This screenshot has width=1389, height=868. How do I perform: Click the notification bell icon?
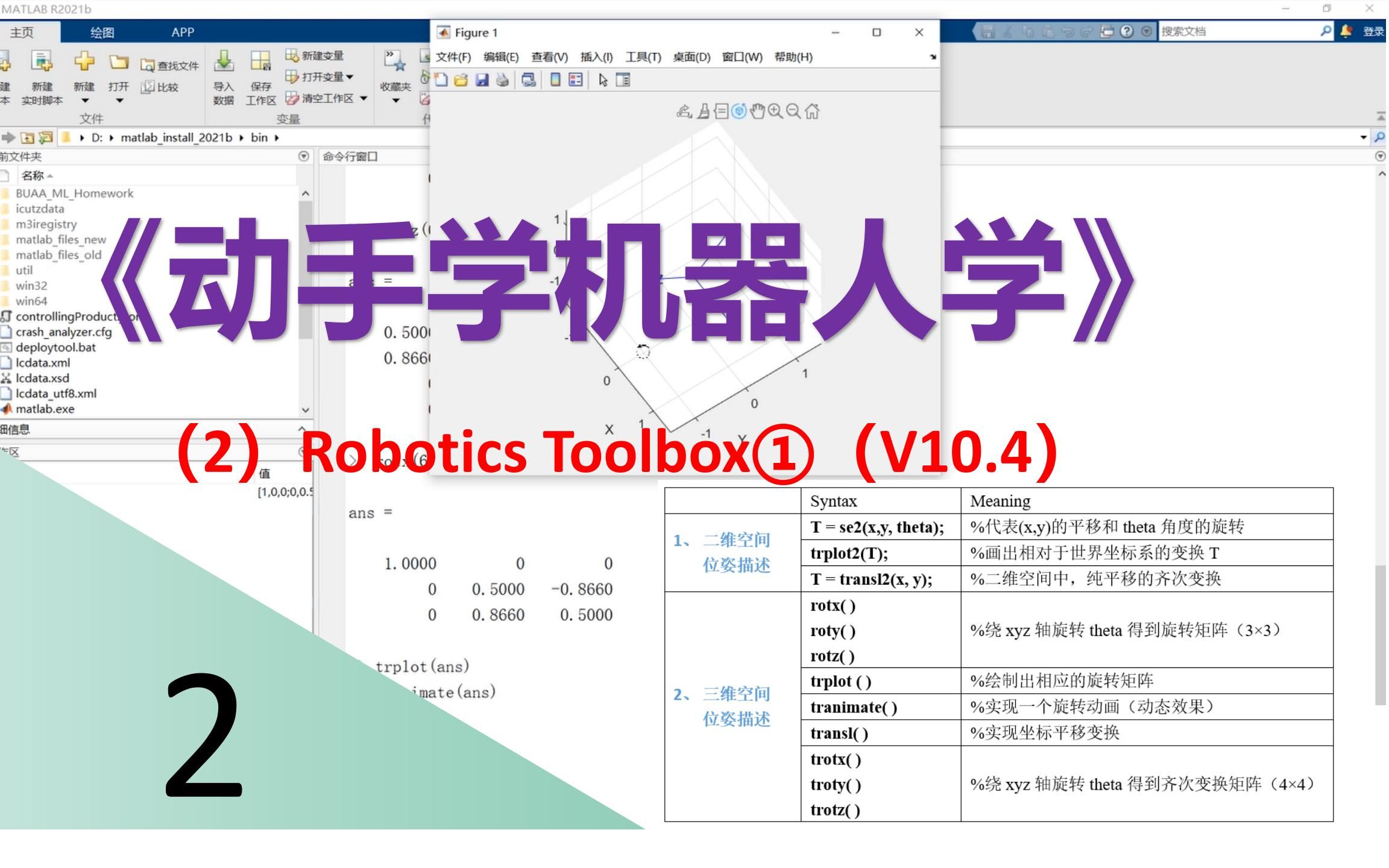[1346, 31]
